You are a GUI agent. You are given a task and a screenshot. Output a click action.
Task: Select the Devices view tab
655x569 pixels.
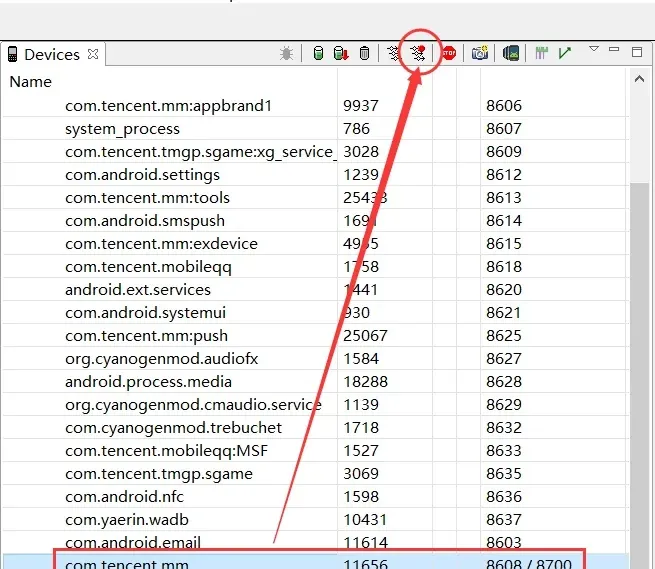53,54
